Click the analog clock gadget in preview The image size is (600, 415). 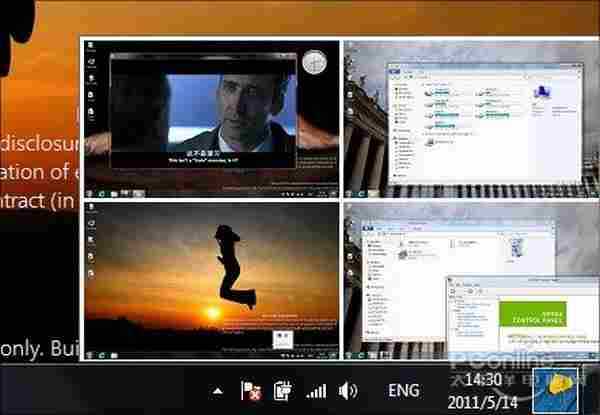pyautogui.click(x=314, y=62)
